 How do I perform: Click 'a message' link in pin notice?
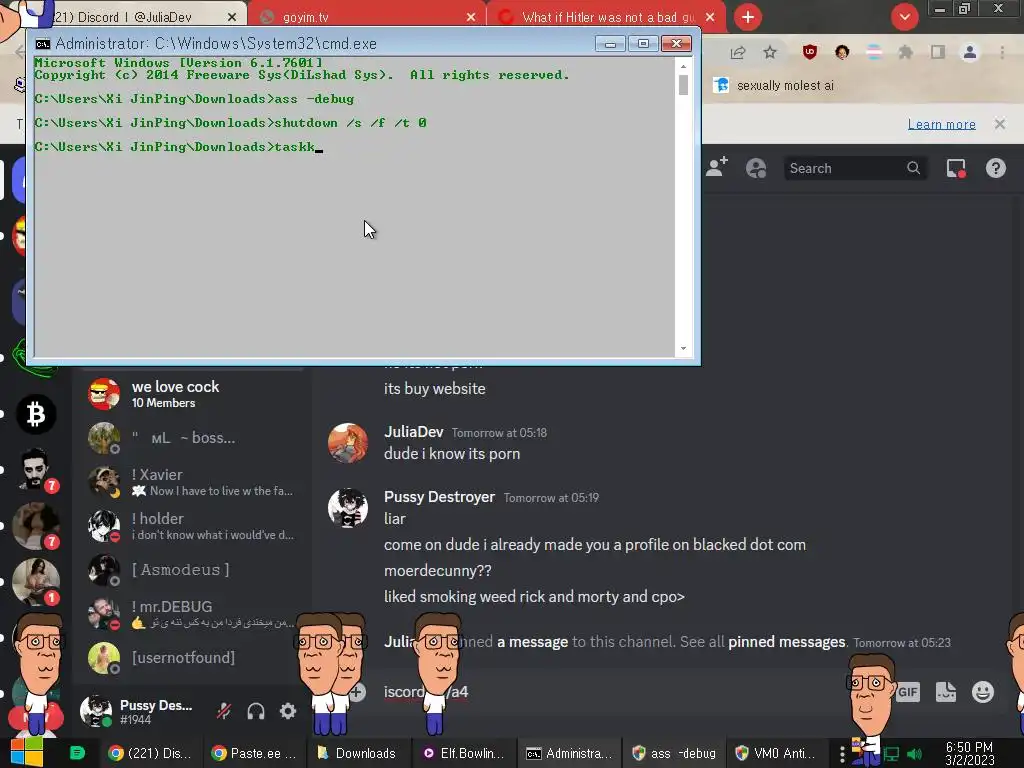pyautogui.click(x=532, y=642)
